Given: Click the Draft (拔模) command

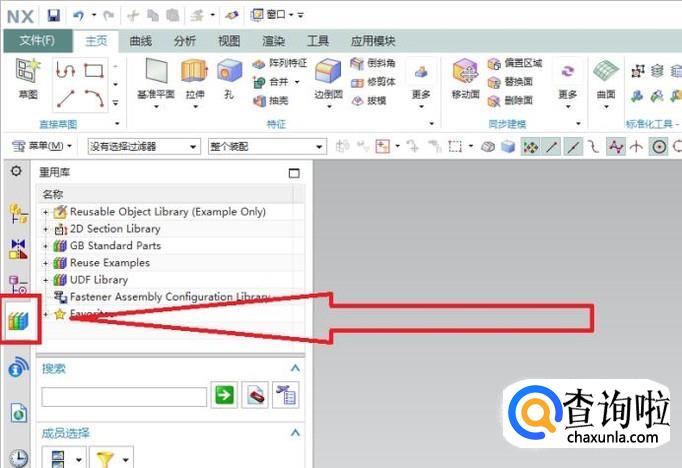Looking at the screenshot, I should [x=369, y=101].
